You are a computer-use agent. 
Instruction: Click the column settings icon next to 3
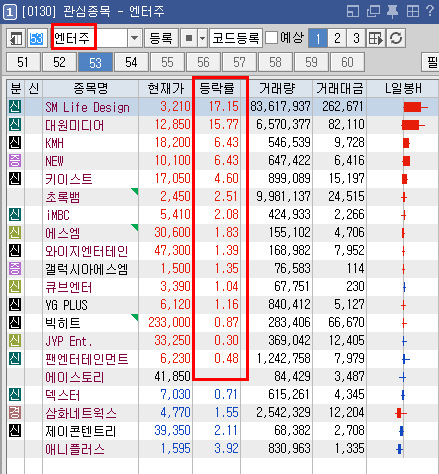(x=376, y=38)
